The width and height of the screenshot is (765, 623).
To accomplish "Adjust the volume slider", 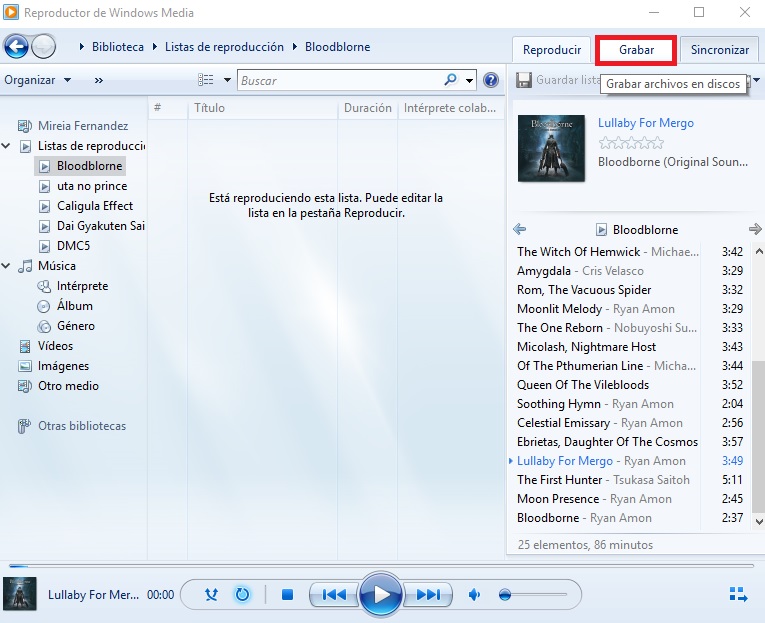I will [x=535, y=595].
